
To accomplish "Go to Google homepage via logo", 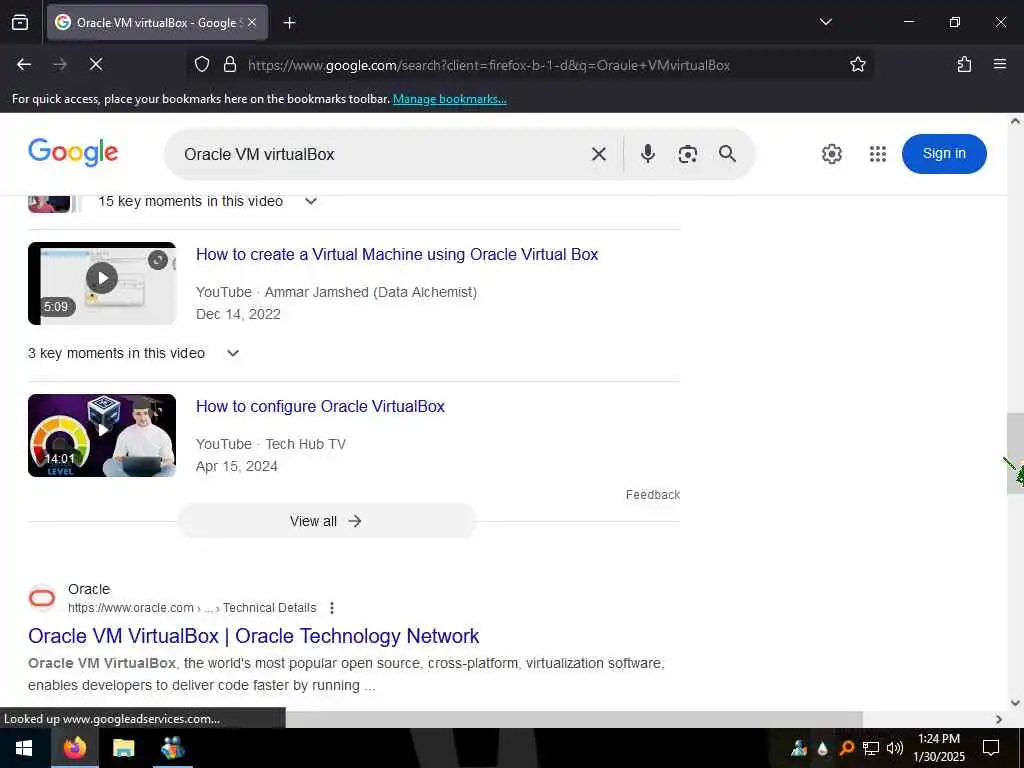I will point(73,153).
